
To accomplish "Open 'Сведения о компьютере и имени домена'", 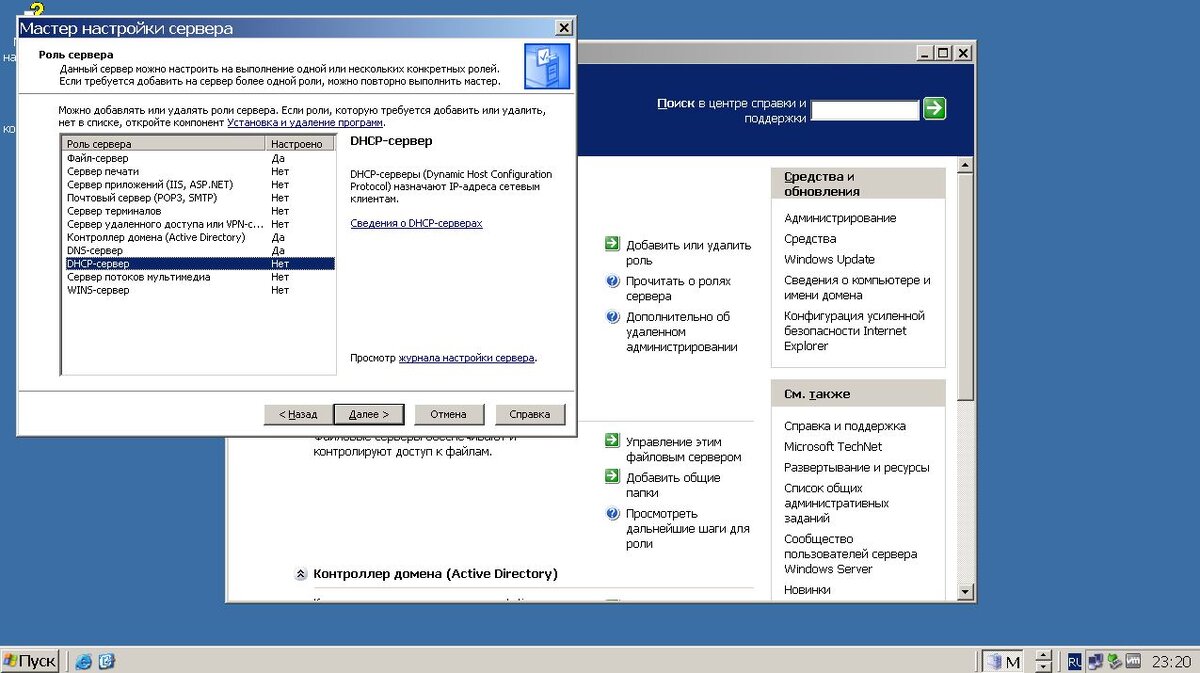I will 857,288.
